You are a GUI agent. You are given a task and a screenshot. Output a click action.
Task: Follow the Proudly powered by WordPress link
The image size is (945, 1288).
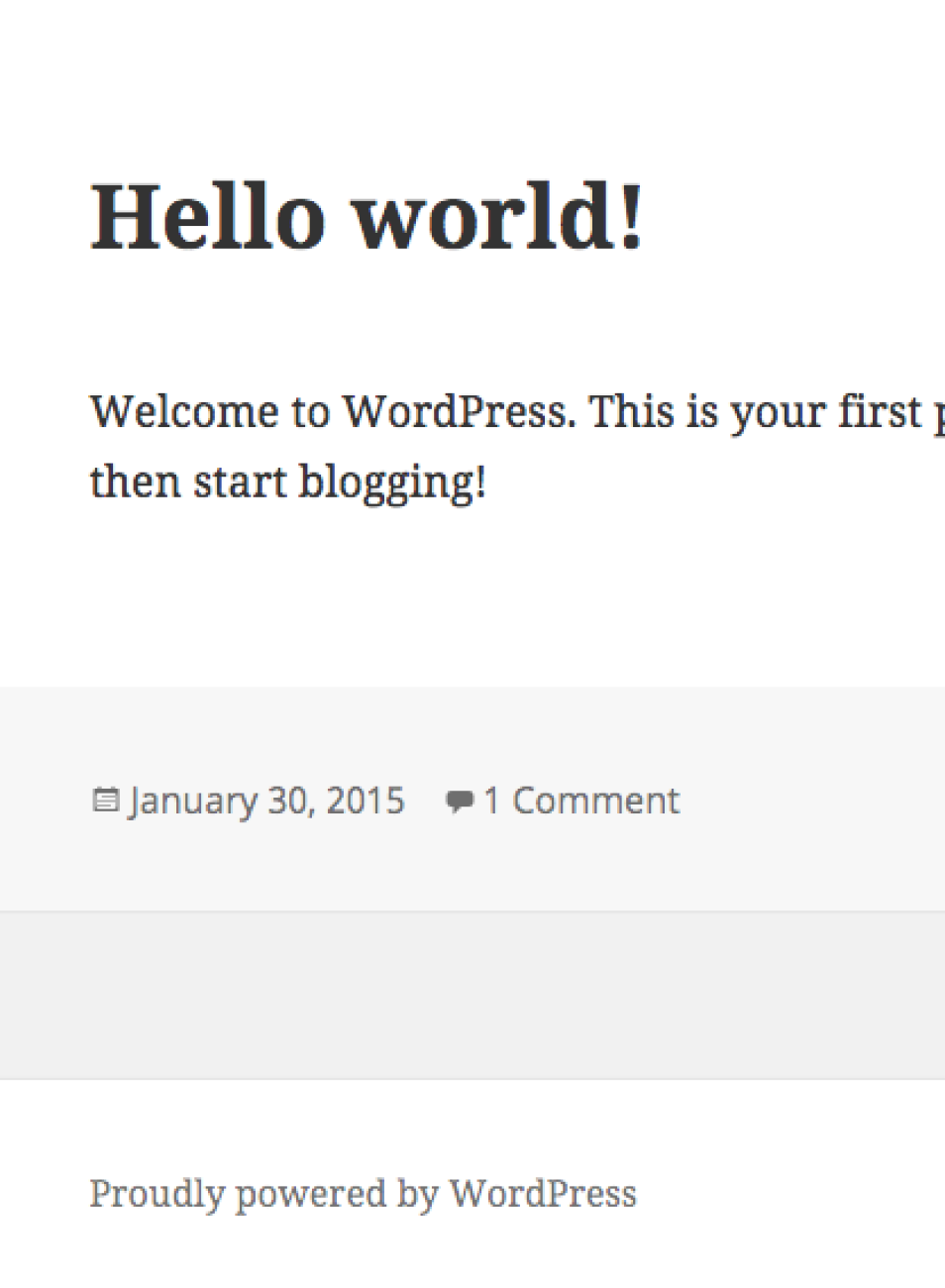[364, 1194]
